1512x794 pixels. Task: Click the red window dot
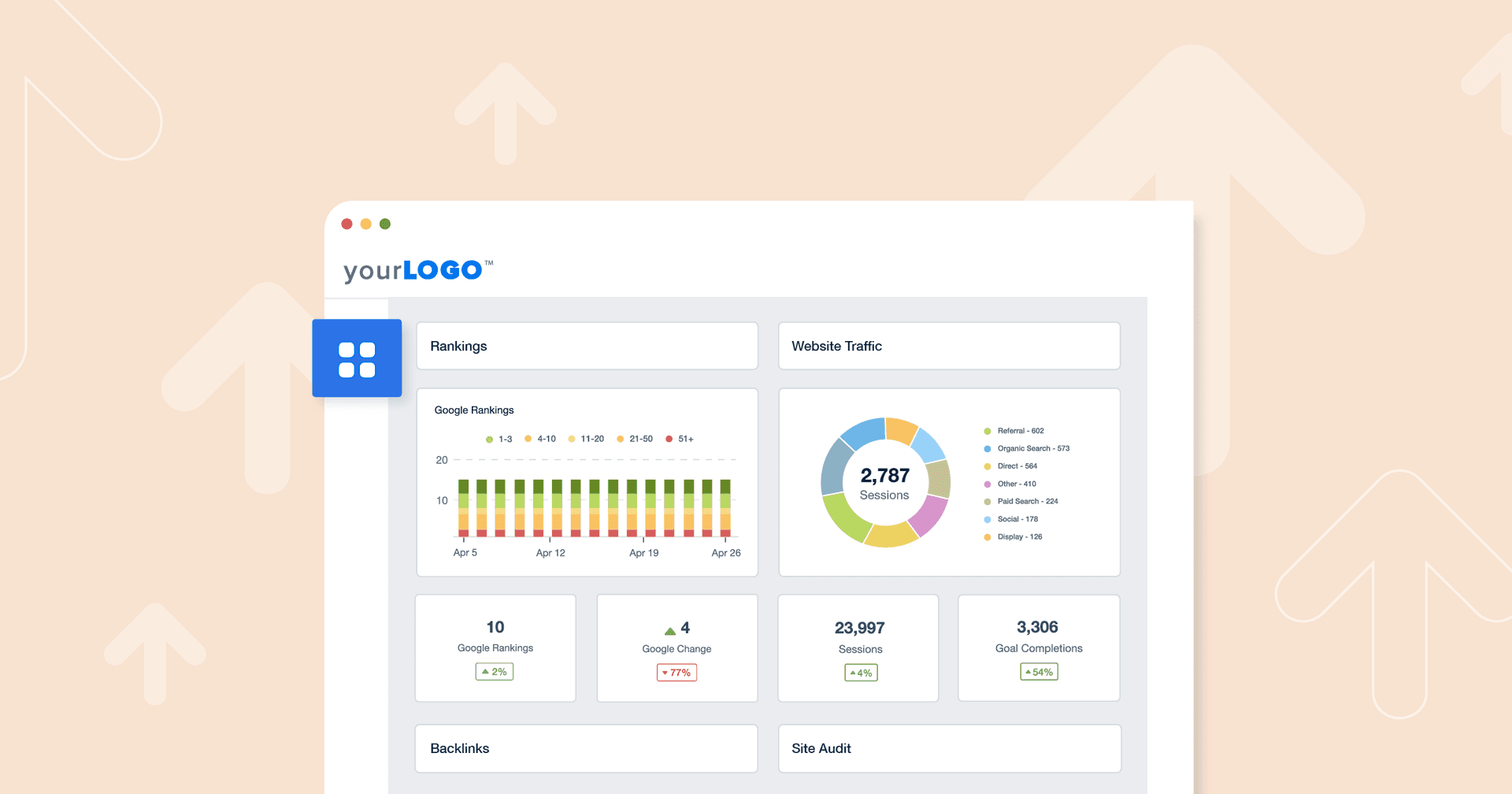point(346,224)
